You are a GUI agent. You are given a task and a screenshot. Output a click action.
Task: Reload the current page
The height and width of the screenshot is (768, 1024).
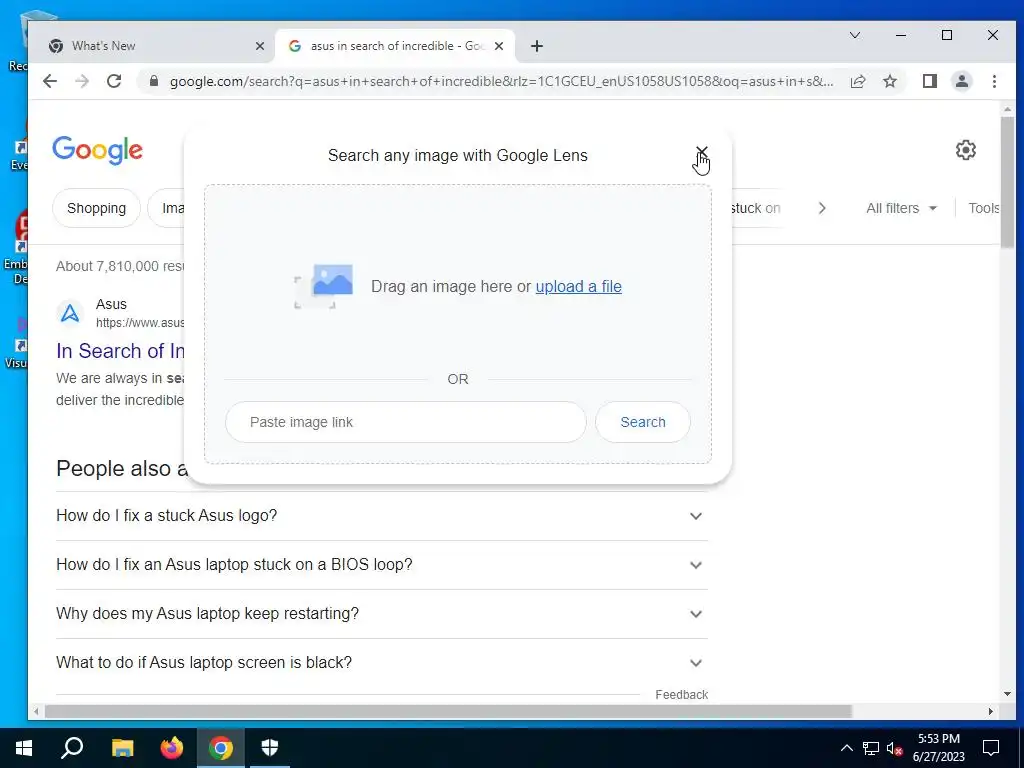coord(114,81)
